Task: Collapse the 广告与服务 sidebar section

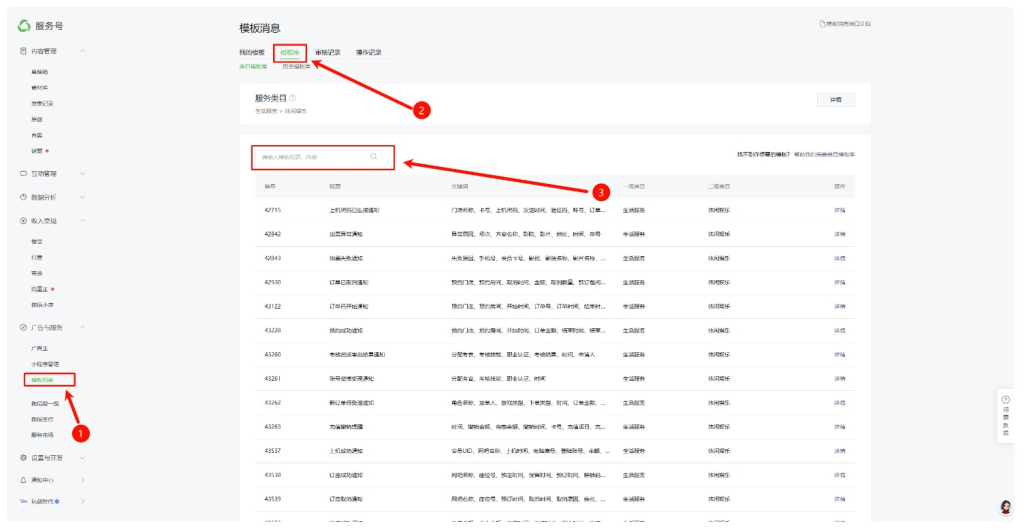Action: click(82, 327)
